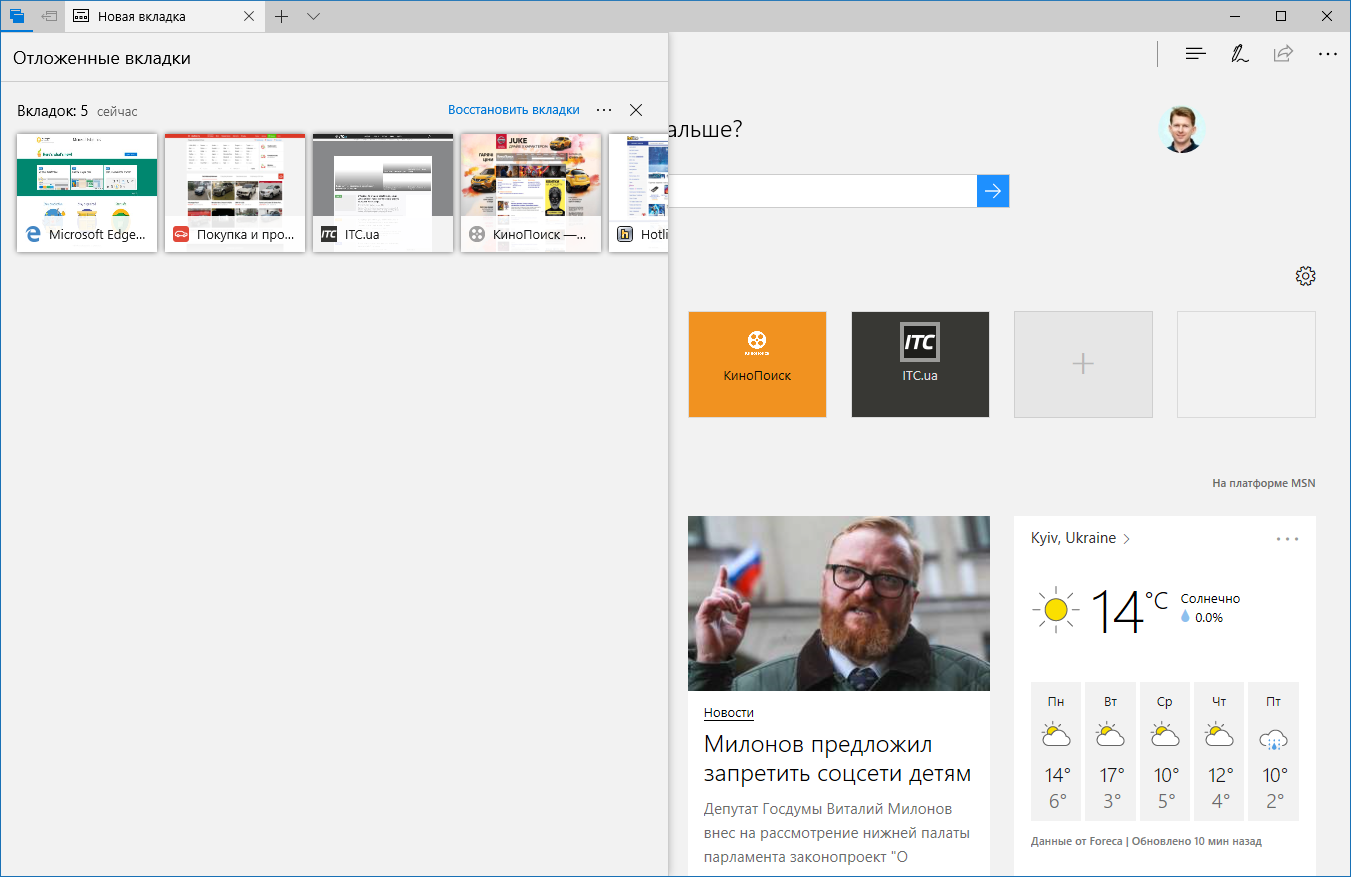Click the set tabs aside icon
Screen dimensions: 1351x877
point(49,16)
